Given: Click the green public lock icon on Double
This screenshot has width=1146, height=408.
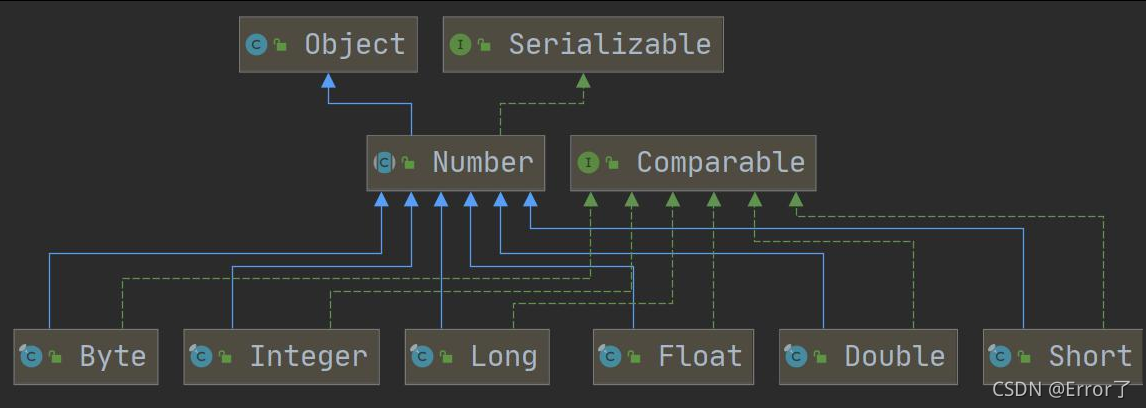Looking at the screenshot, I should (x=821, y=358).
